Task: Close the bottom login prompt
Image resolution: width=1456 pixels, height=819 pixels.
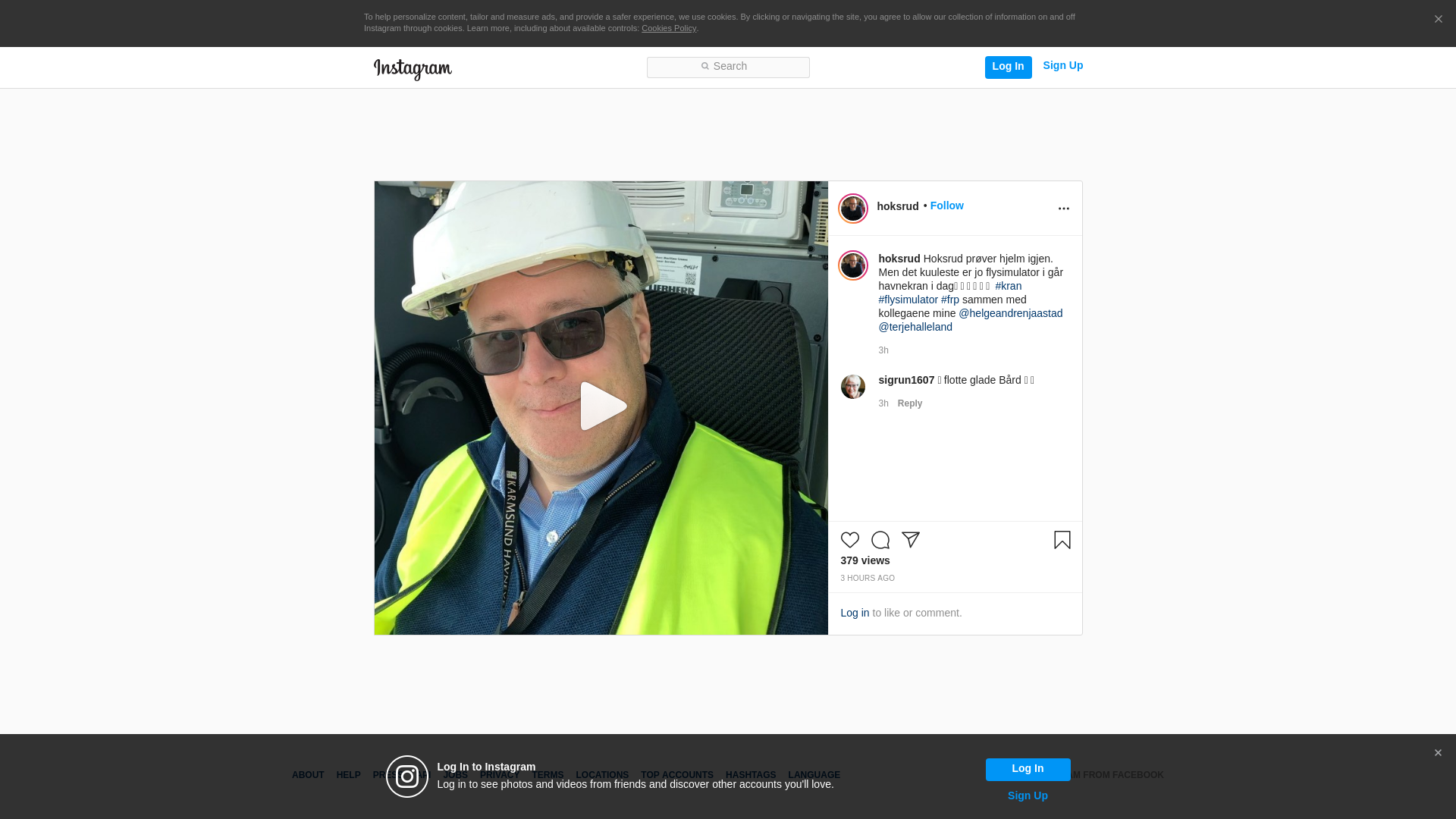Action: click(x=1438, y=753)
